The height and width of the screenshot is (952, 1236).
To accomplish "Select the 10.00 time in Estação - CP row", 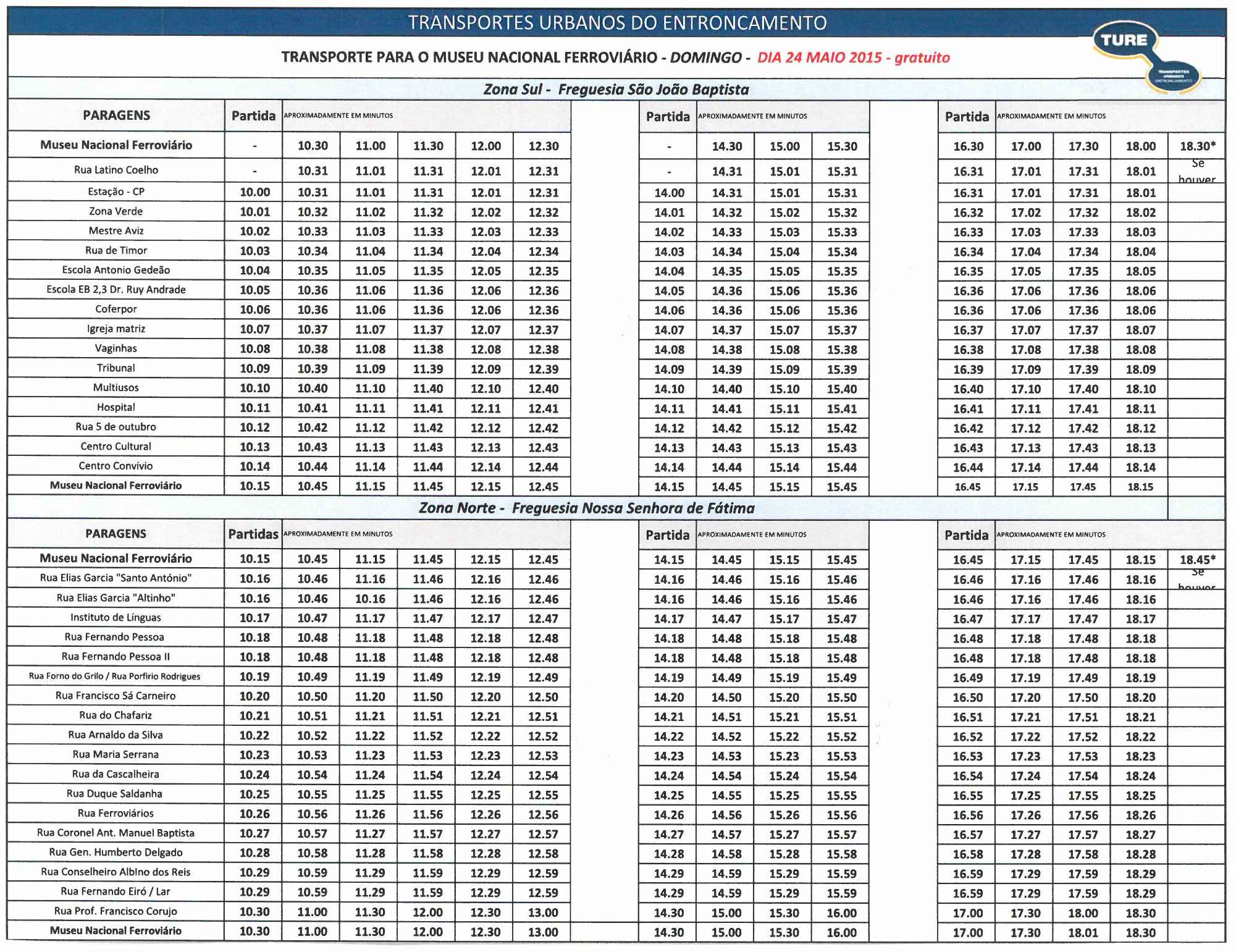I will tap(255, 192).
